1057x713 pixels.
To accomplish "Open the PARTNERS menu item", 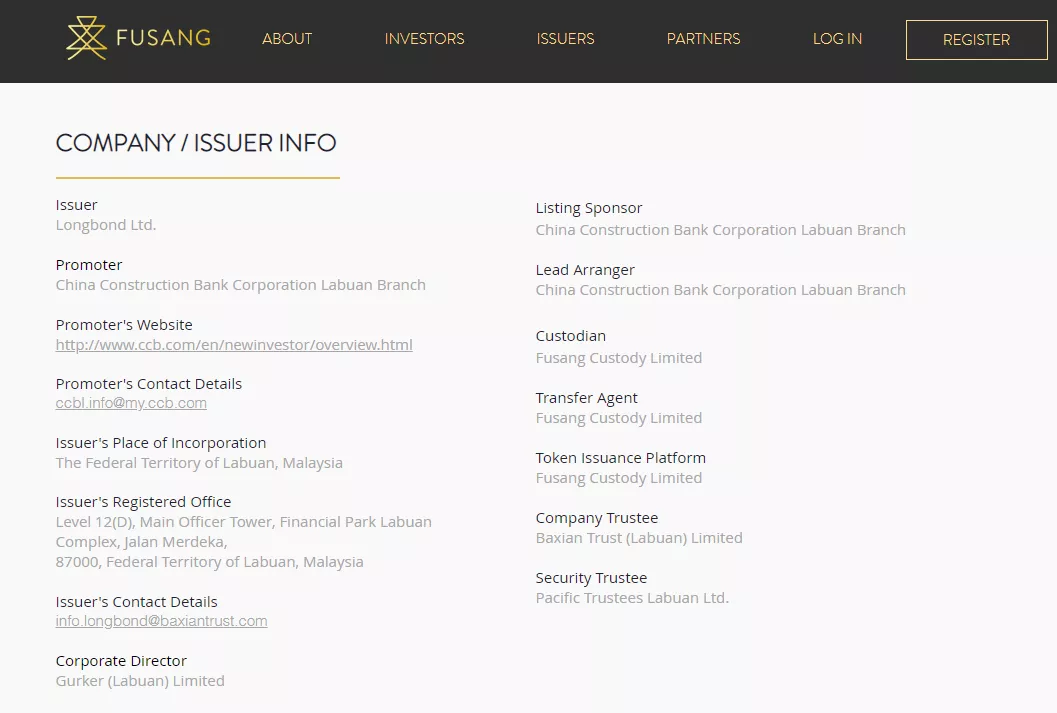I will [703, 39].
